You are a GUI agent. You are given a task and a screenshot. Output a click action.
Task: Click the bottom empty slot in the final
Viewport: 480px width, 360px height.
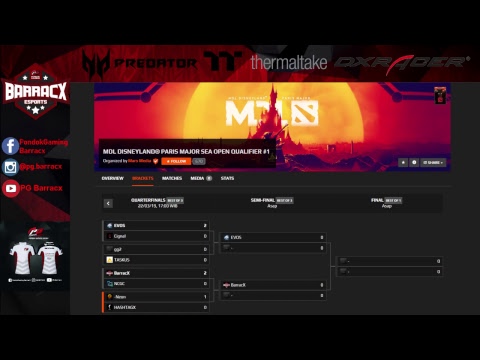pyautogui.click(x=389, y=272)
